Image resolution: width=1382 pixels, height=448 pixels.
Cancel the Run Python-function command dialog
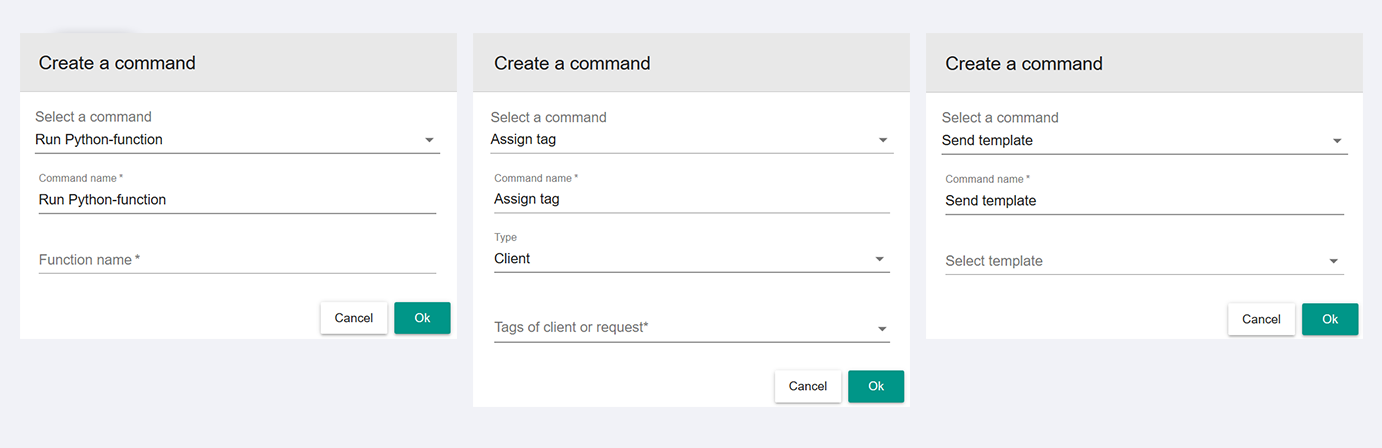pyautogui.click(x=354, y=318)
